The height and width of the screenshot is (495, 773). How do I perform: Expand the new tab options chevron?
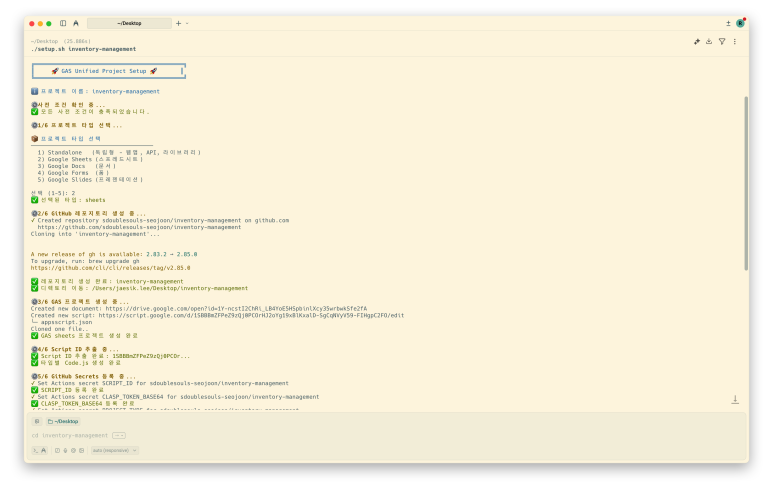[x=187, y=23]
